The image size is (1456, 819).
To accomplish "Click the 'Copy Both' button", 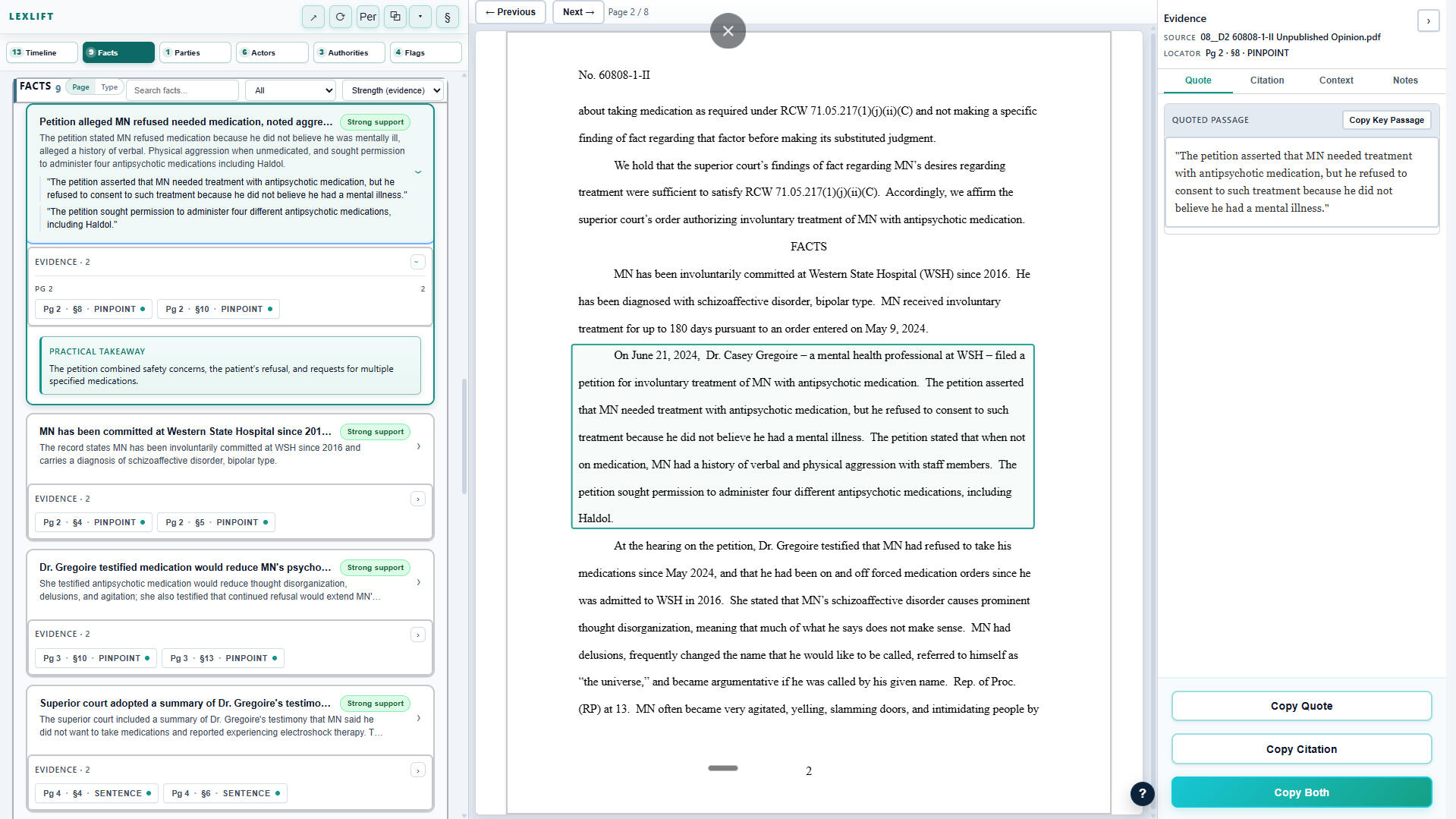I will click(x=1300, y=792).
